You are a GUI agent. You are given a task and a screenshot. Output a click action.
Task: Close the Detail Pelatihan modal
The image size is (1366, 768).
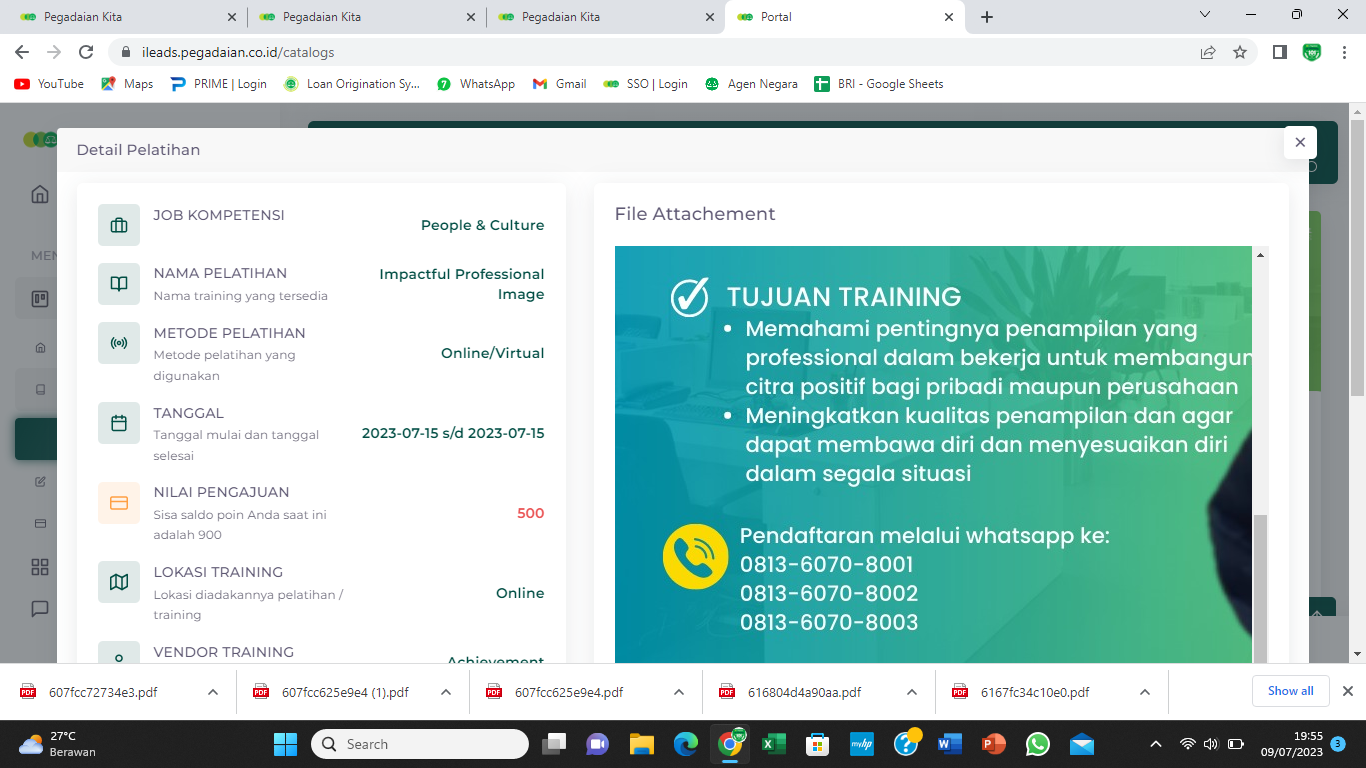1299,143
